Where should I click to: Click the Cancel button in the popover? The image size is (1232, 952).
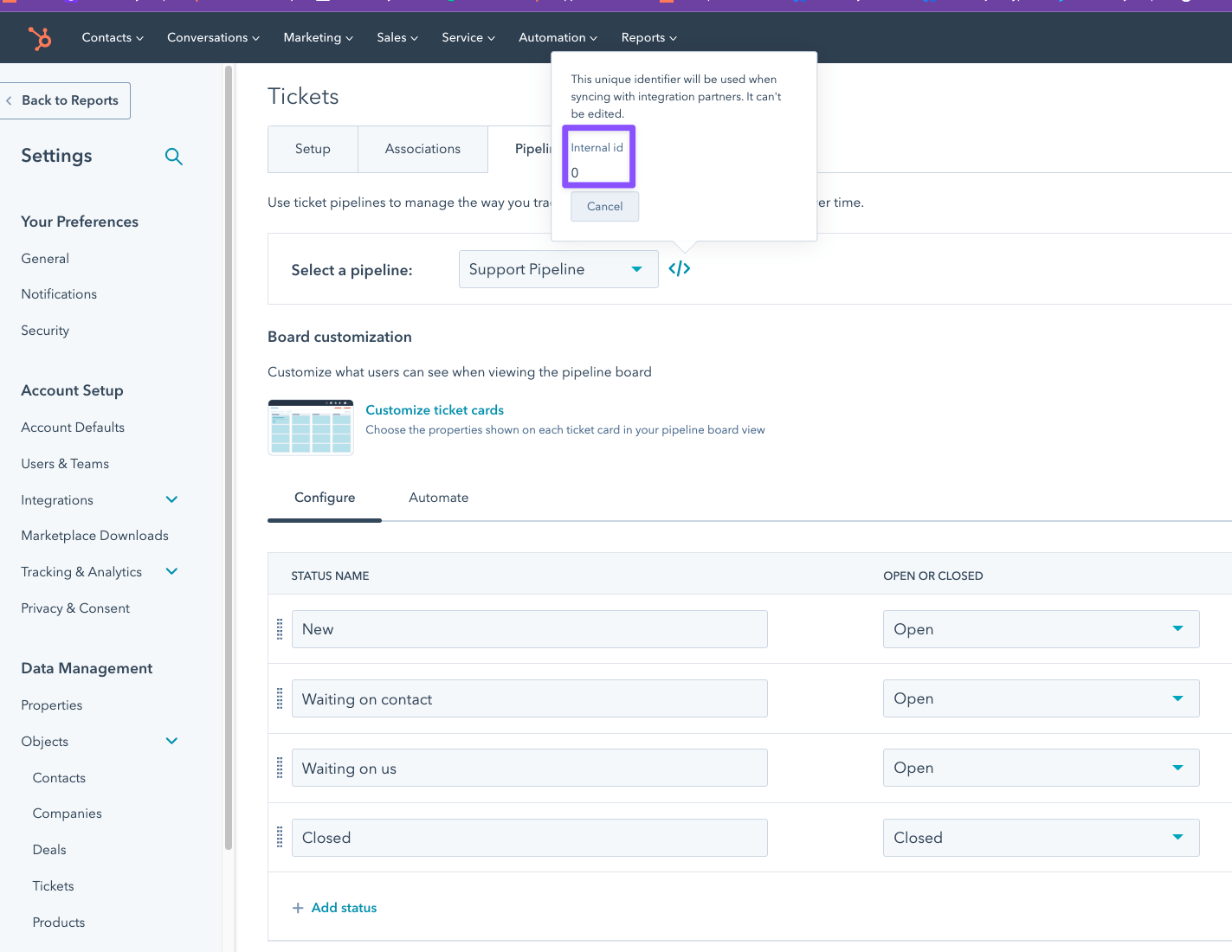(604, 206)
